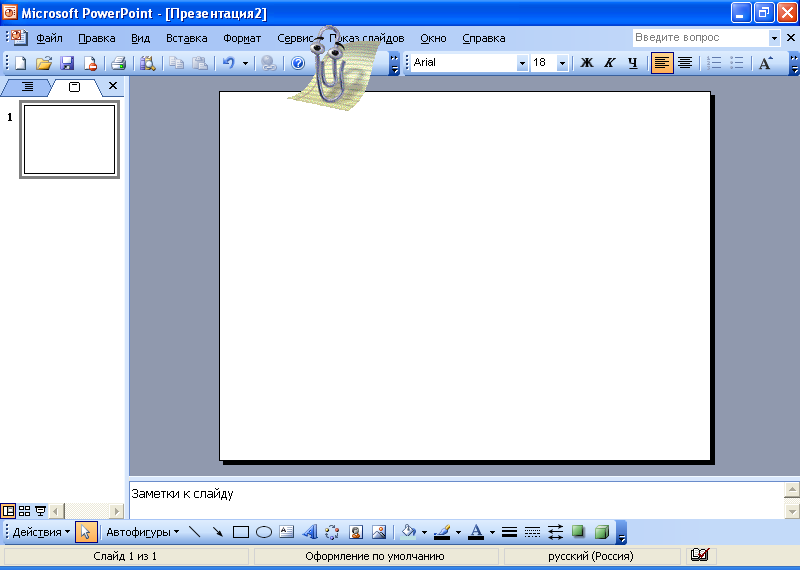Screen dimensions: 800x570
Task: Undo the last action
Action: coord(229,63)
